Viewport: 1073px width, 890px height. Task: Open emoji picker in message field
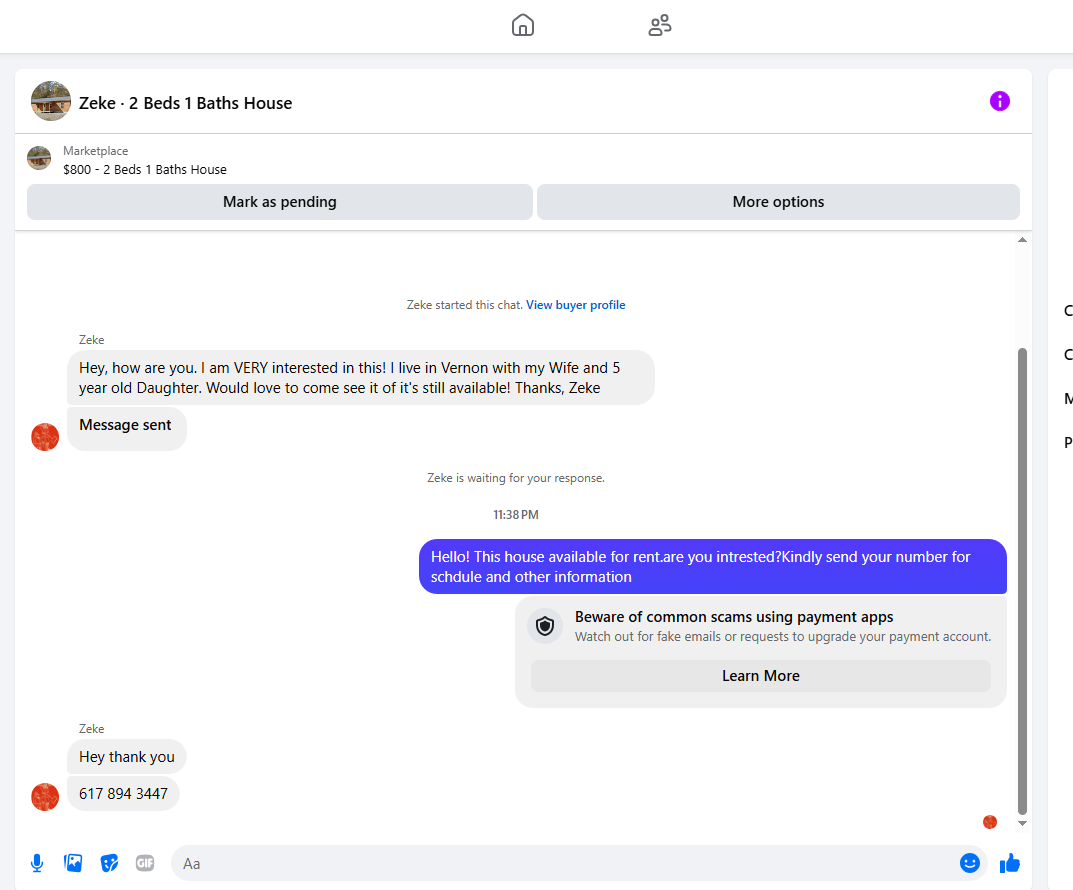(969, 863)
